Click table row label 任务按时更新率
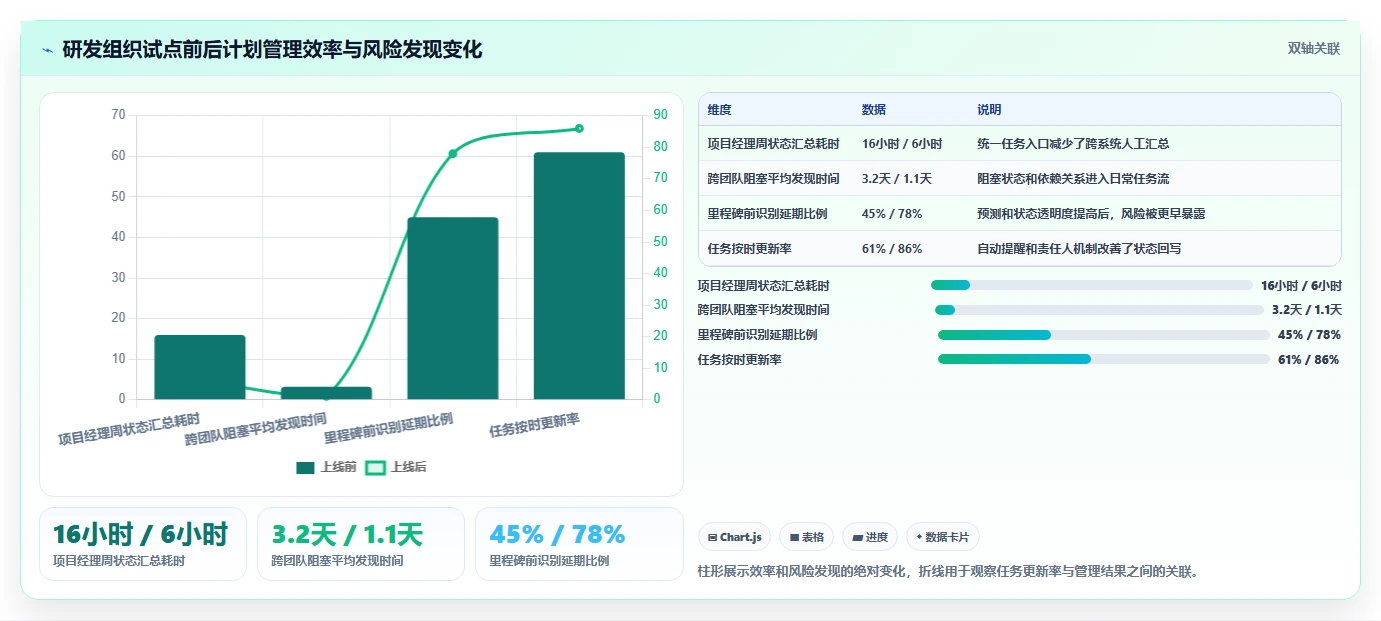 coord(749,249)
